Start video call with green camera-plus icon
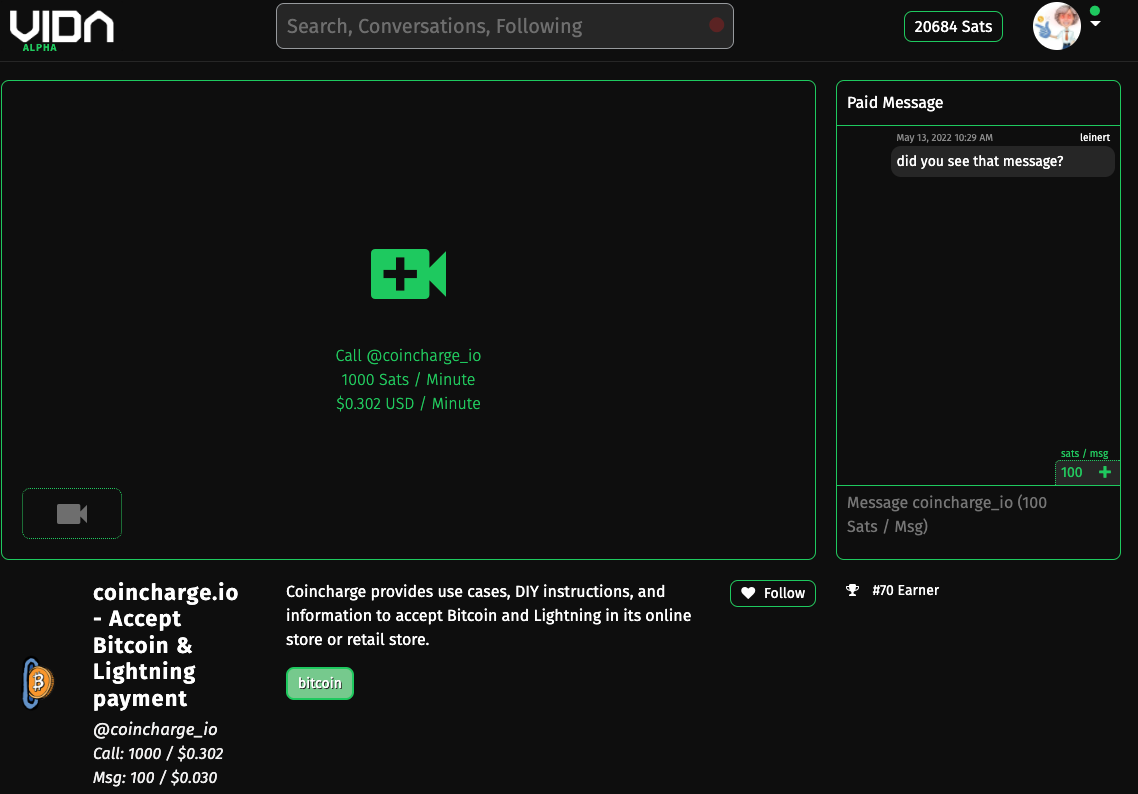Image resolution: width=1138 pixels, height=794 pixels. (409, 274)
